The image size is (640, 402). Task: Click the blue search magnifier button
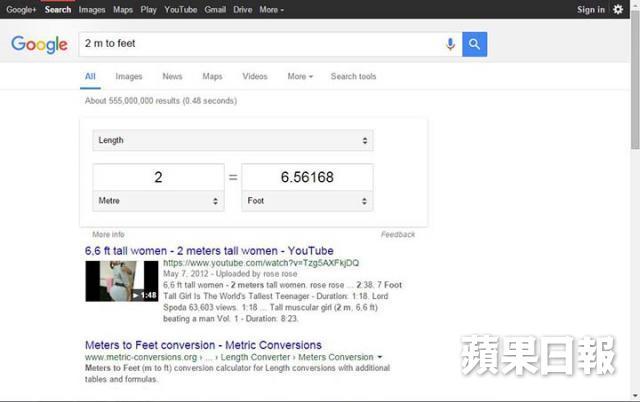pyautogui.click(x=474, y=44)
